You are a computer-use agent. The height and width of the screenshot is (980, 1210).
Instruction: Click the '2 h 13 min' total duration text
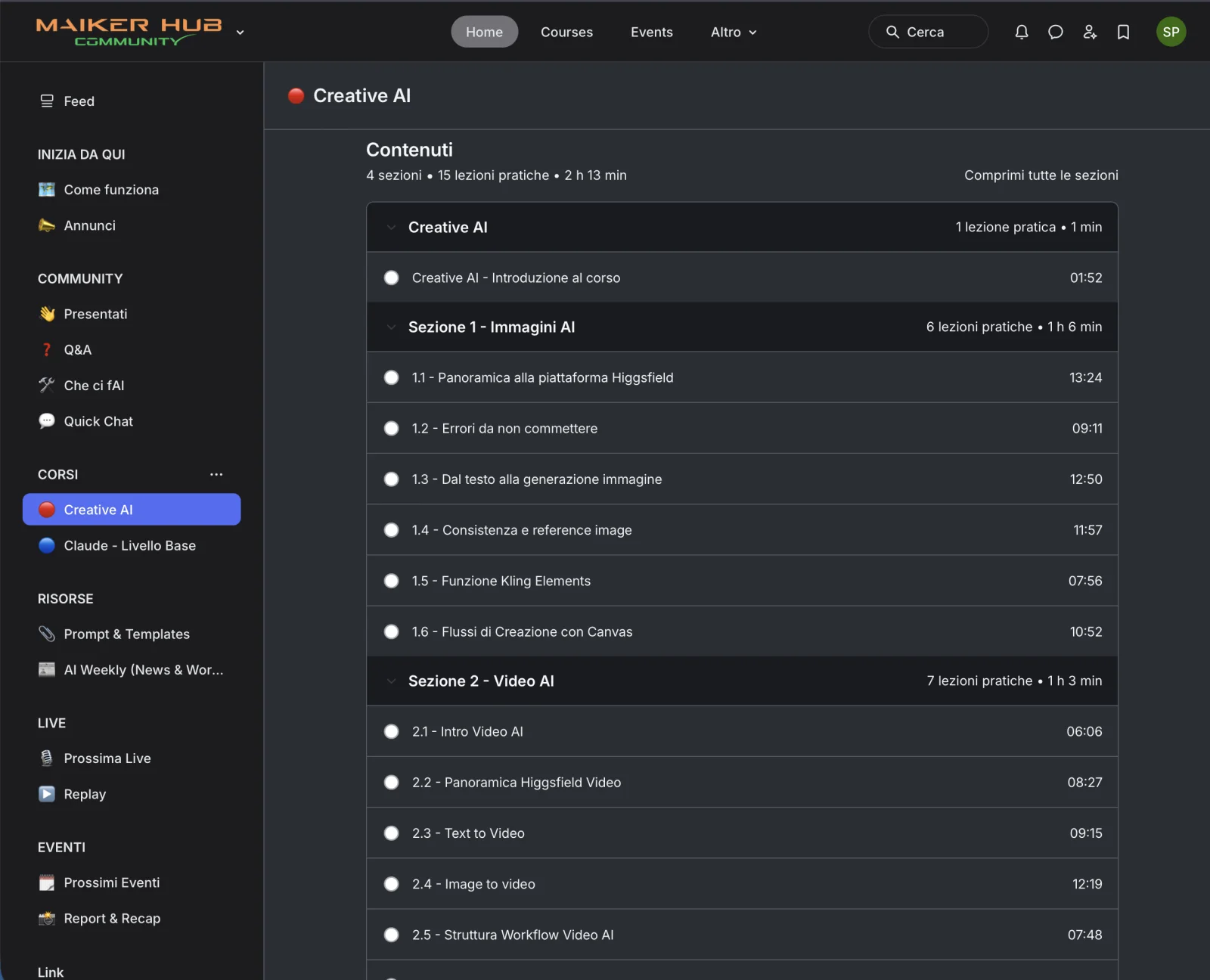click(x=595, y=175)
